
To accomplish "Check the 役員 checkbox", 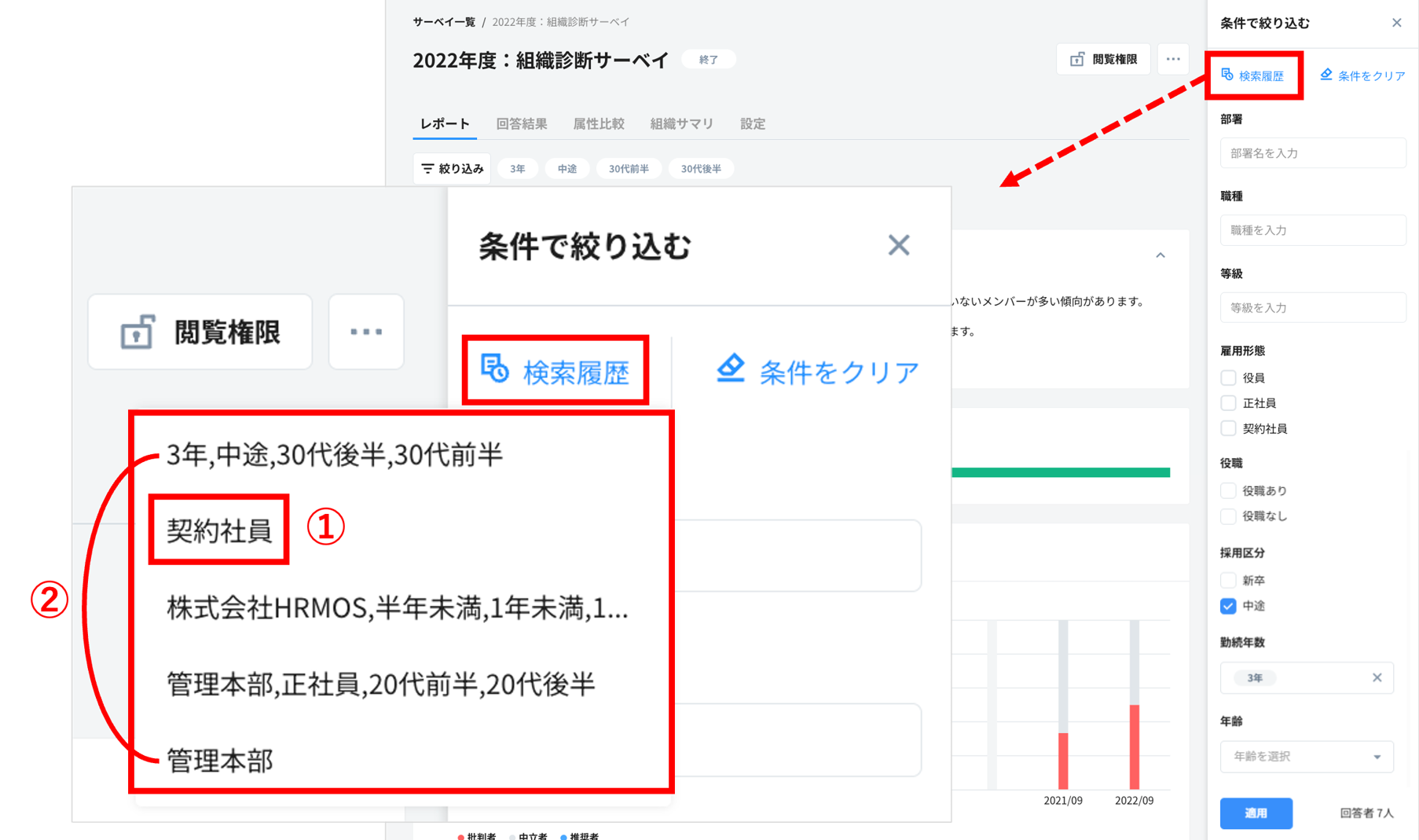I will tap(1228, 378).
